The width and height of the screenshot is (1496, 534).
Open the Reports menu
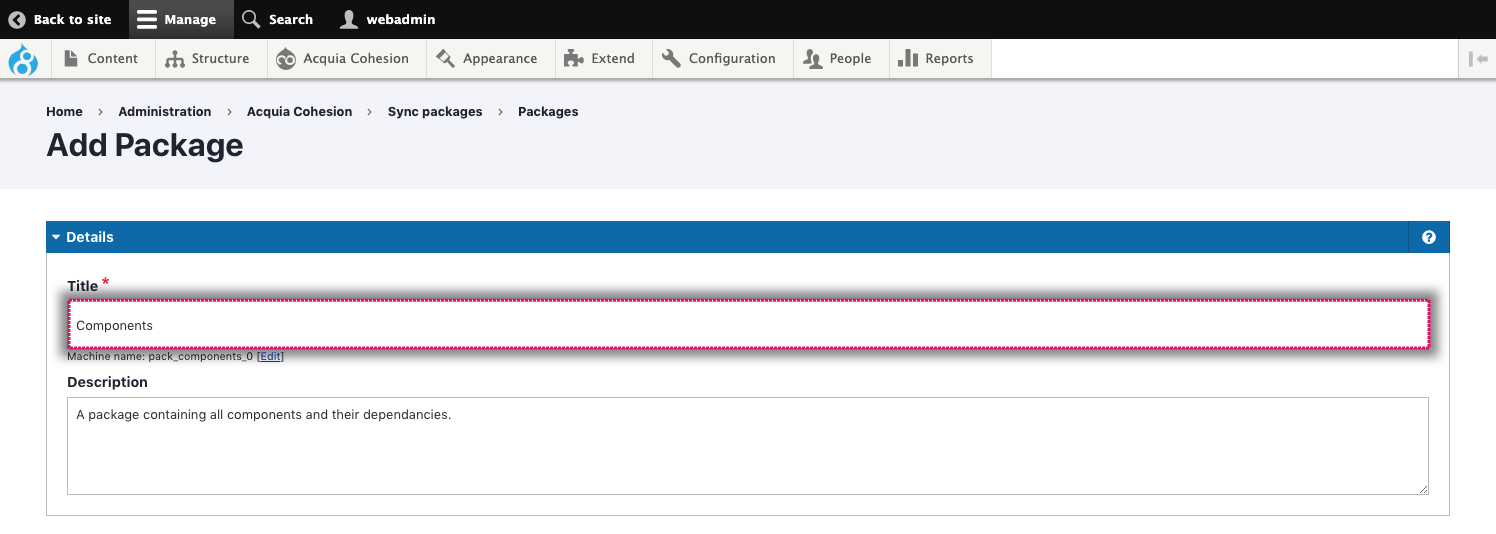tap(936, 59)
